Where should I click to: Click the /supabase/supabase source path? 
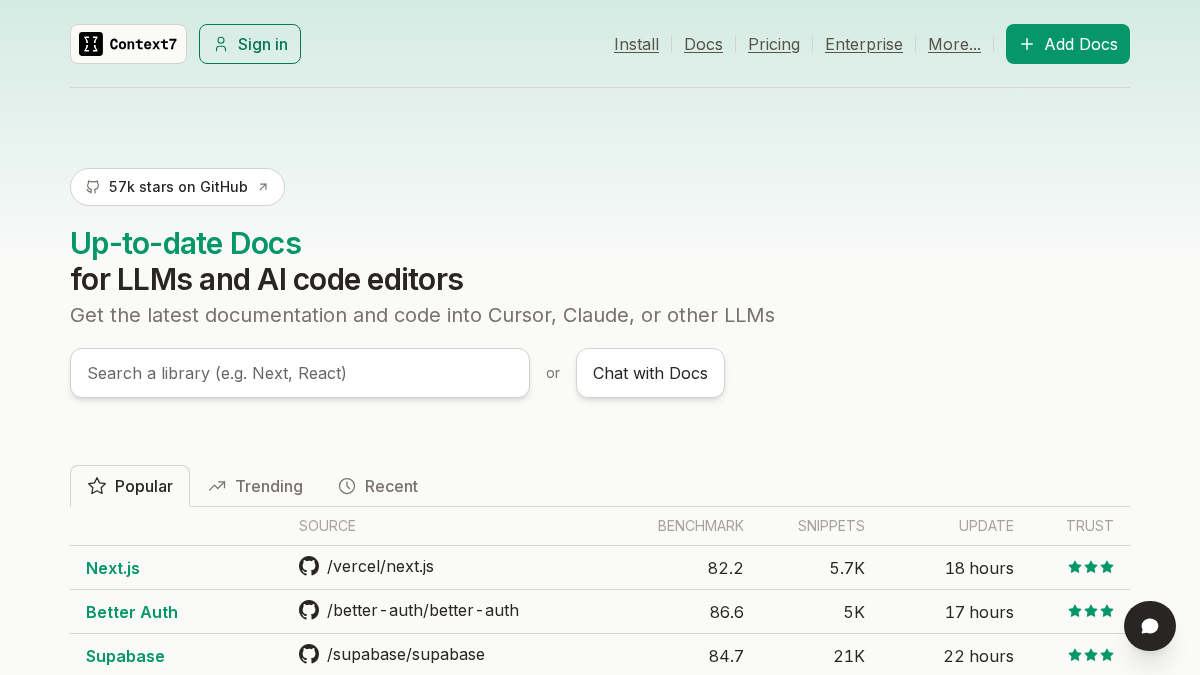pos(406,654)
